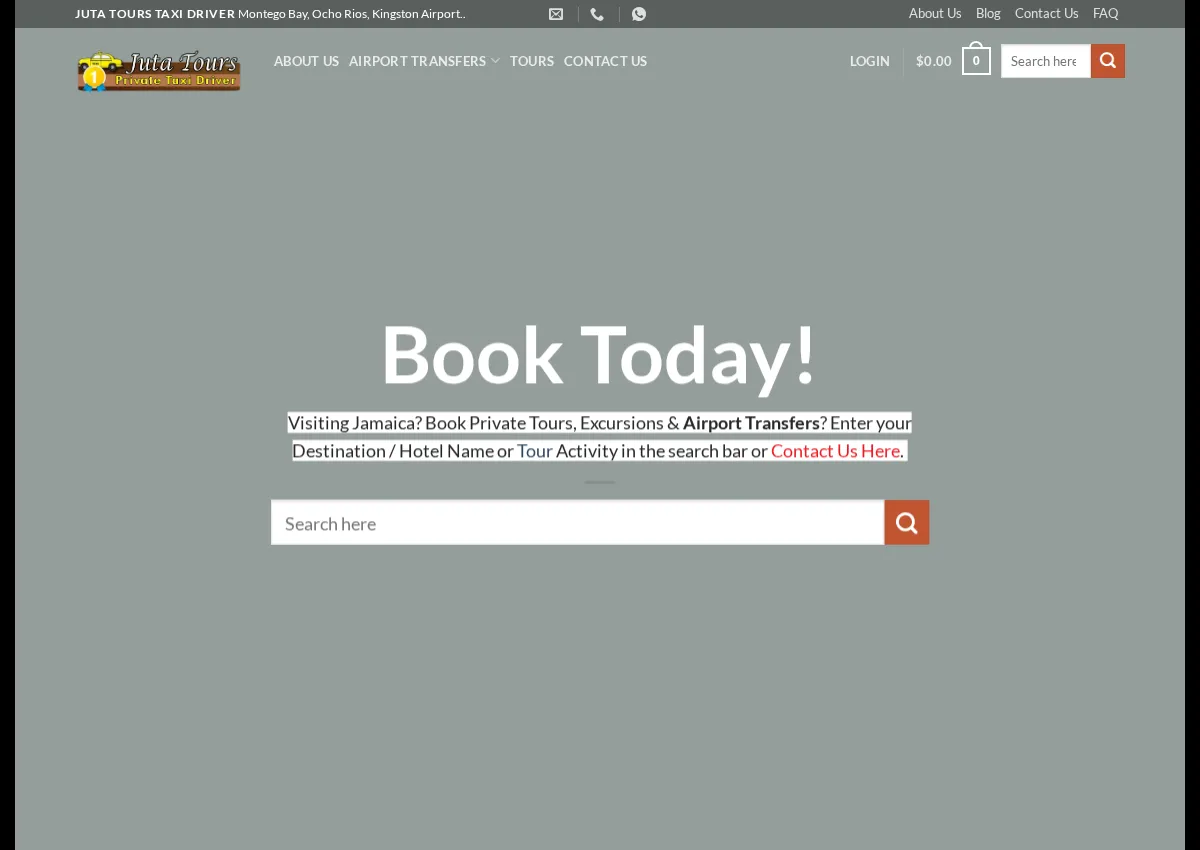Open Contact Us in main navigation
Viewport: 1200px width, 850px height.
point(605,61)
